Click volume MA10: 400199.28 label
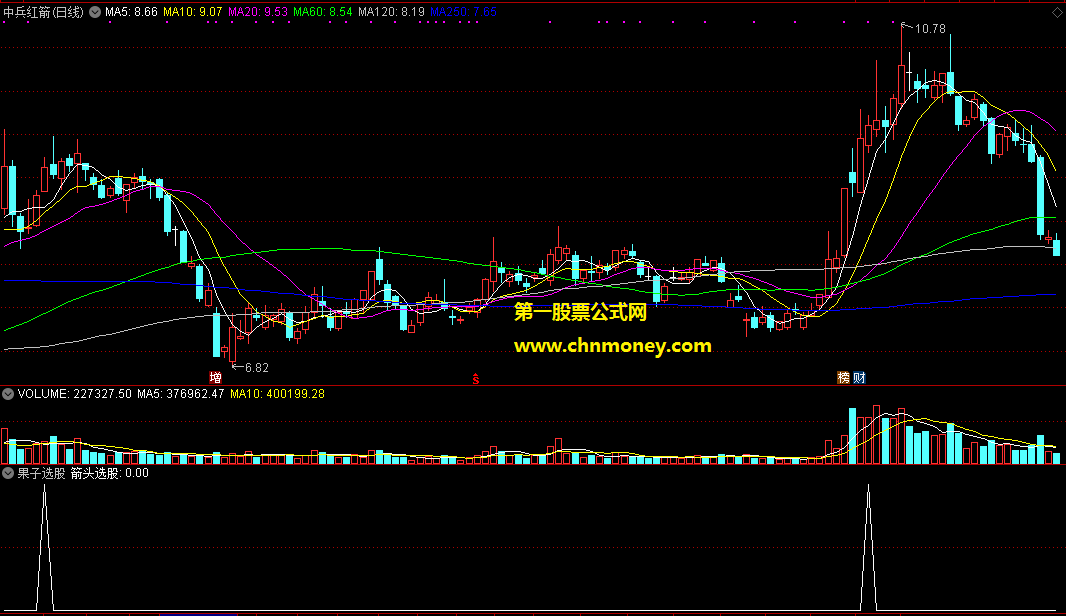 tap(277, 394)
